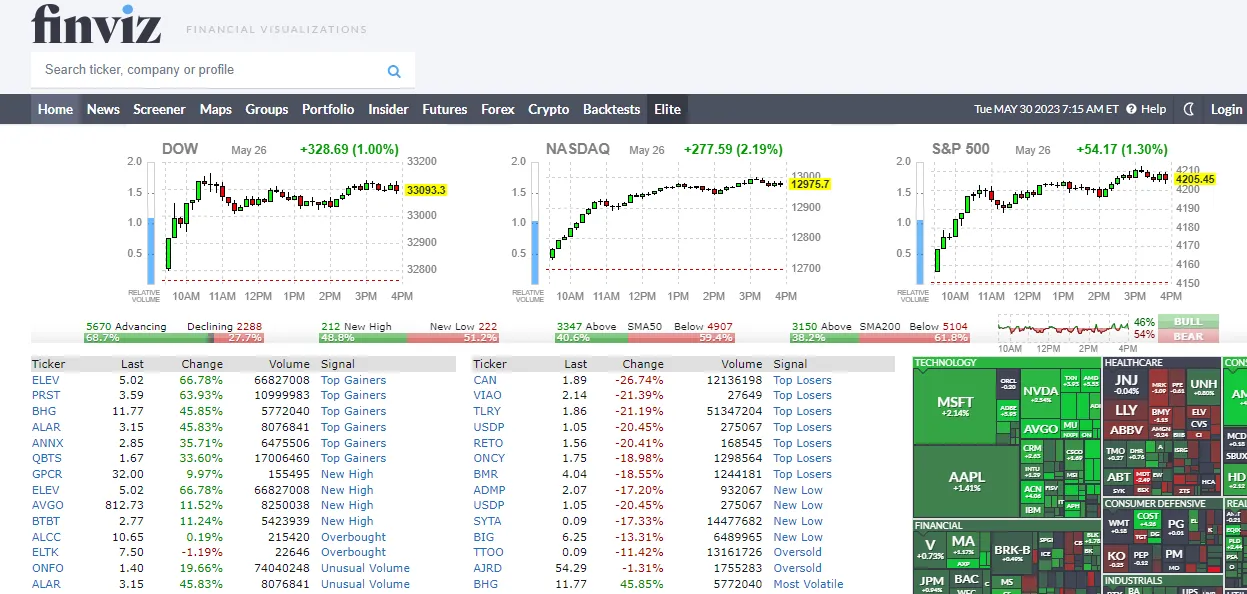Open the Forex page
The height and width of the screenshot is (594, 1247).
(x=498, y=109)
